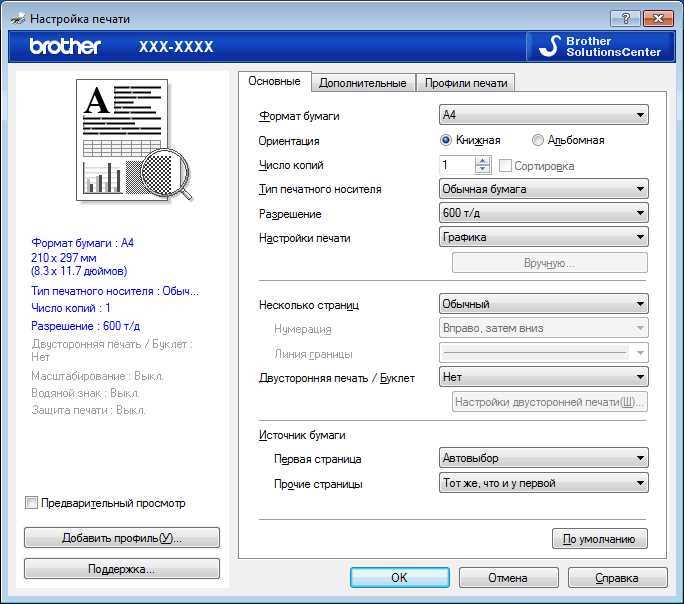Viewport: 684px width, 604px height.
Task: Select Альбомная landscape orientation
Action: tap(538, 141)
